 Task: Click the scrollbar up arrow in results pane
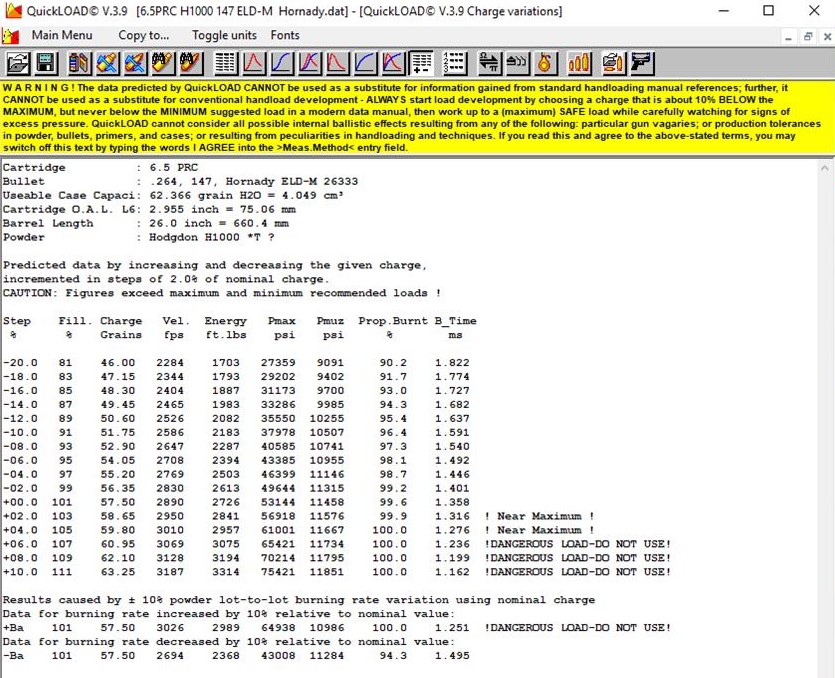[x=824, y=168]
